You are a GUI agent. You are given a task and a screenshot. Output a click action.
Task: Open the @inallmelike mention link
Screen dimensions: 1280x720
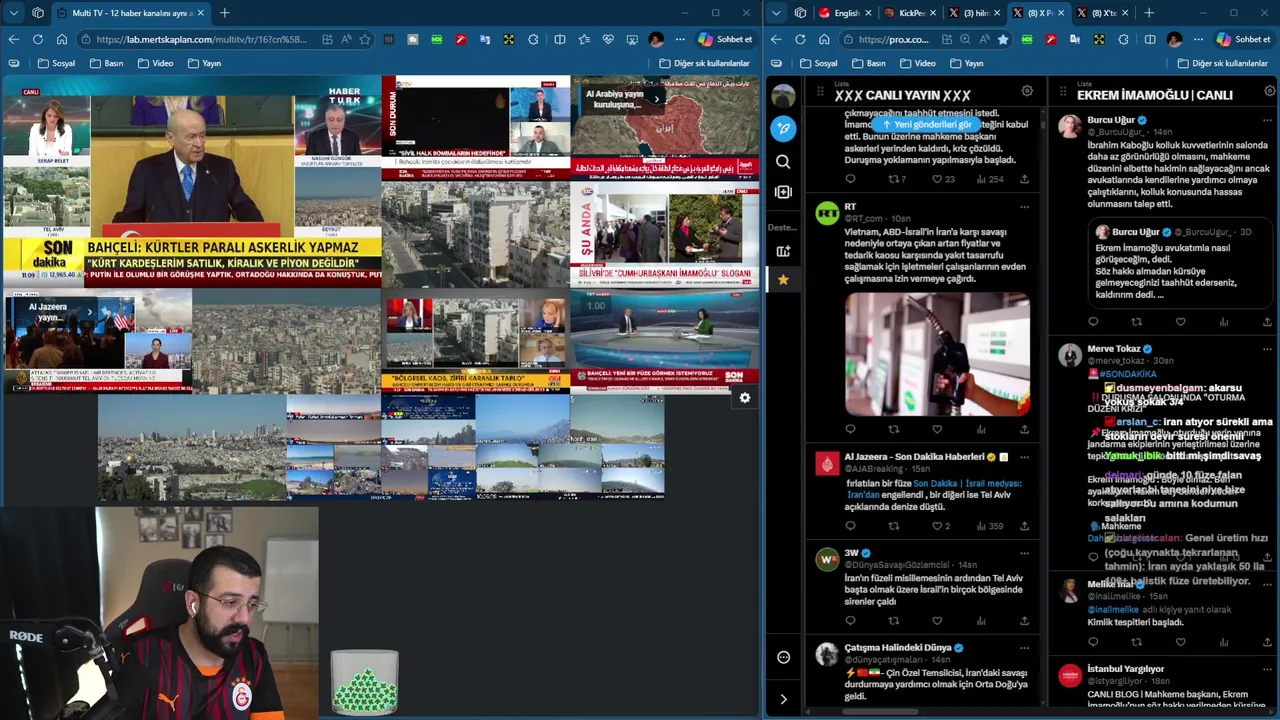pyautogui.click(x=1113, y=609)
